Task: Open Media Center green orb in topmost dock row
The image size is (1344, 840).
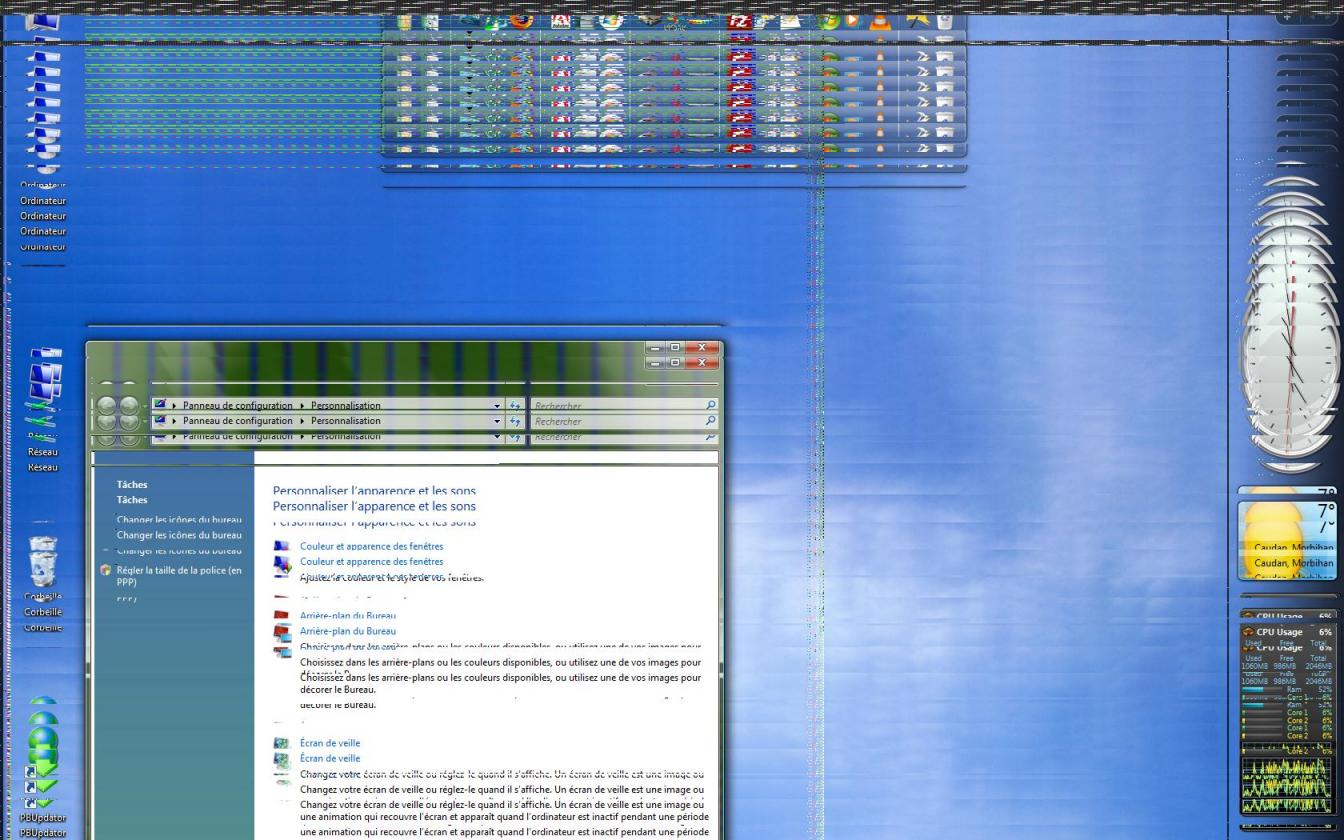Action: pos(828,20)
